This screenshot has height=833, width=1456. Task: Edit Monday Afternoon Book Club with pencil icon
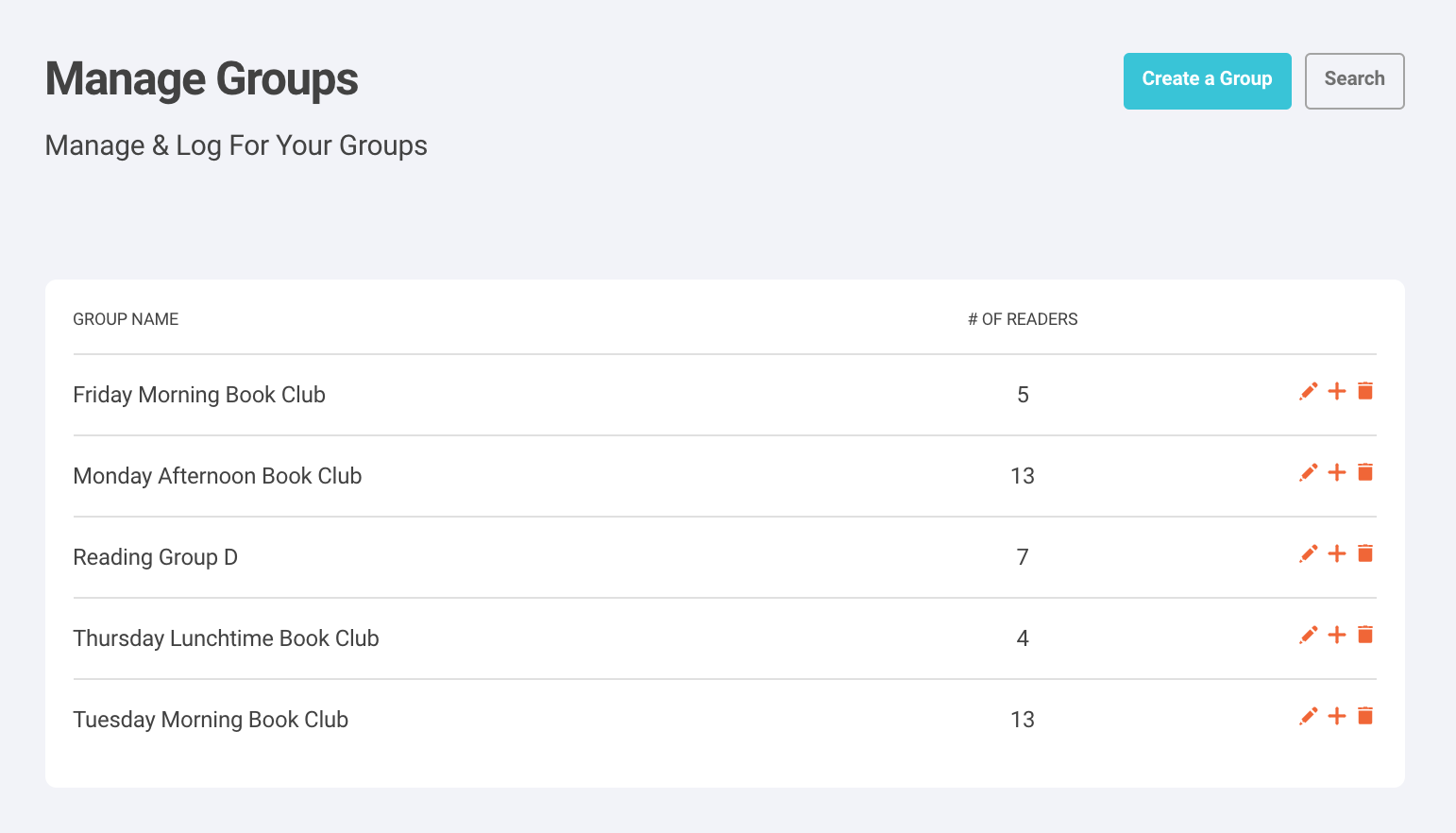tap(1309, 472)
